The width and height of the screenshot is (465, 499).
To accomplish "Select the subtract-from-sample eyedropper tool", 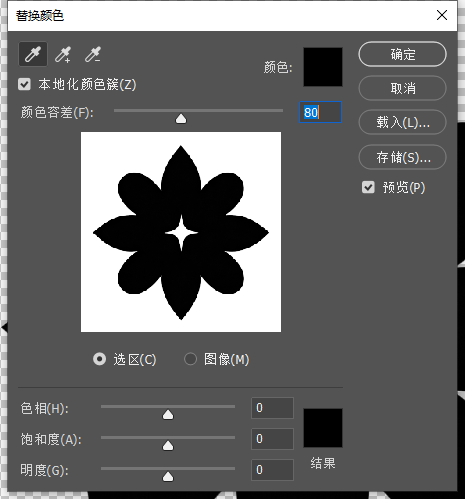I will click(x=92, y=54).
